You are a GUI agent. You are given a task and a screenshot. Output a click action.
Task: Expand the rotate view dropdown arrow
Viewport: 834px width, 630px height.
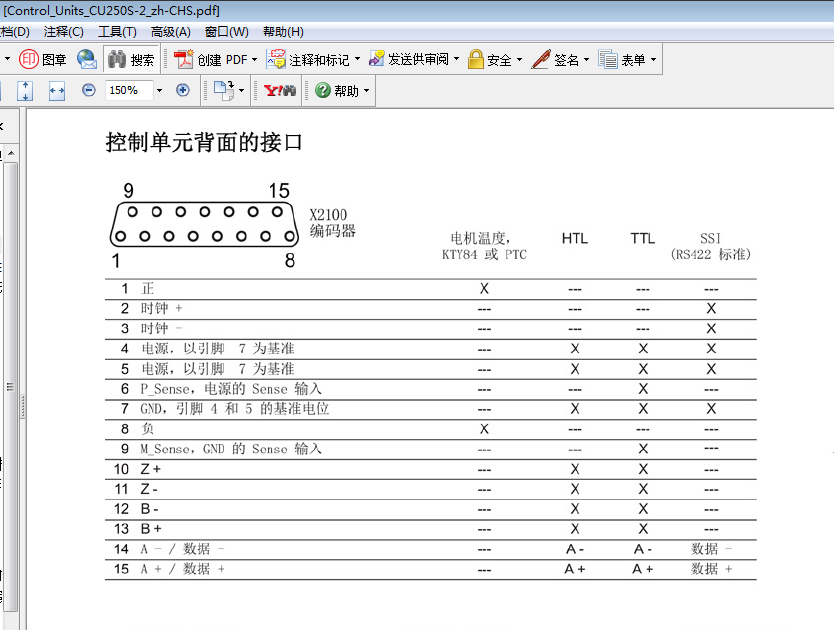241,90
